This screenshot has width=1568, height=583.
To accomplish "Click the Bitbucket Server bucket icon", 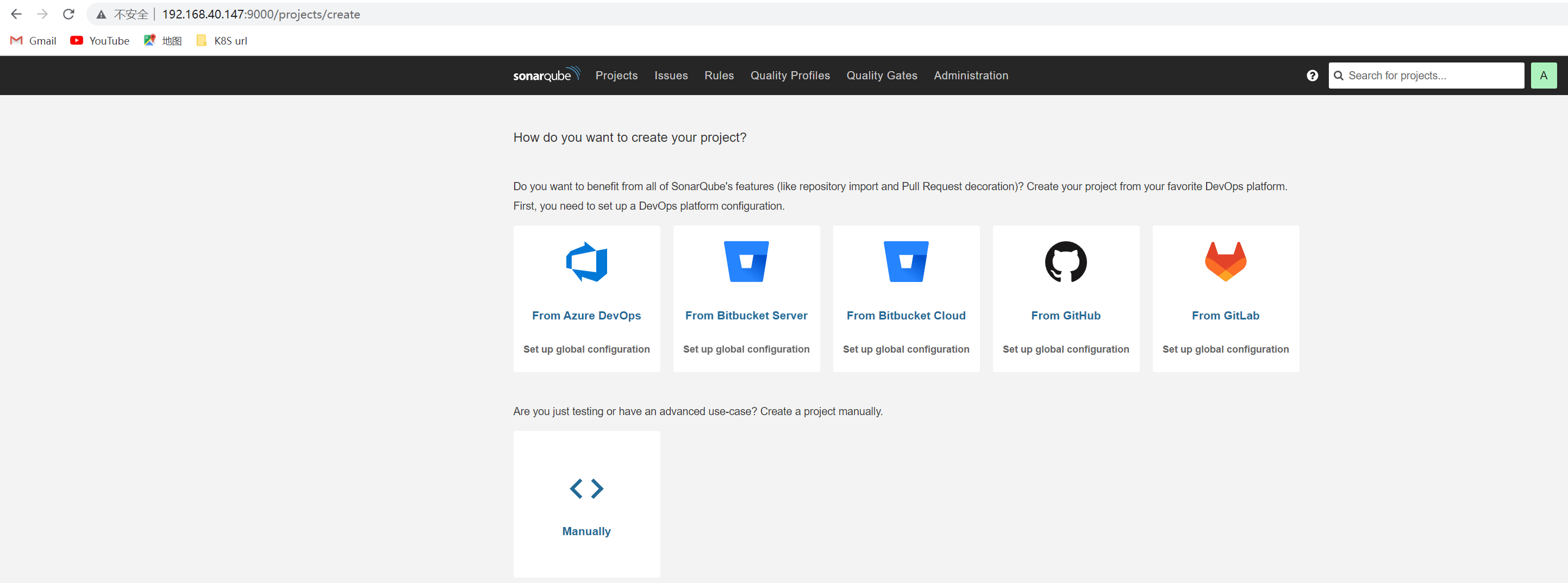I will click(x=746, y=262).
